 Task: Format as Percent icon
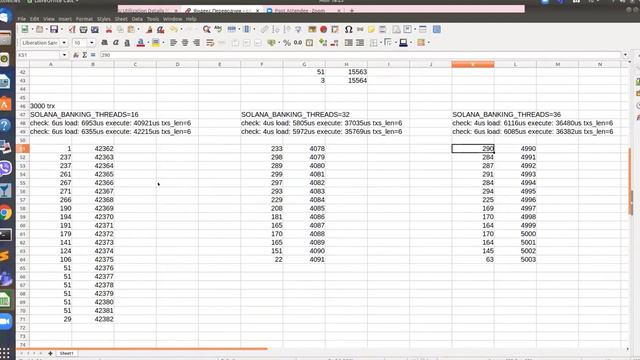coord(287,42)
